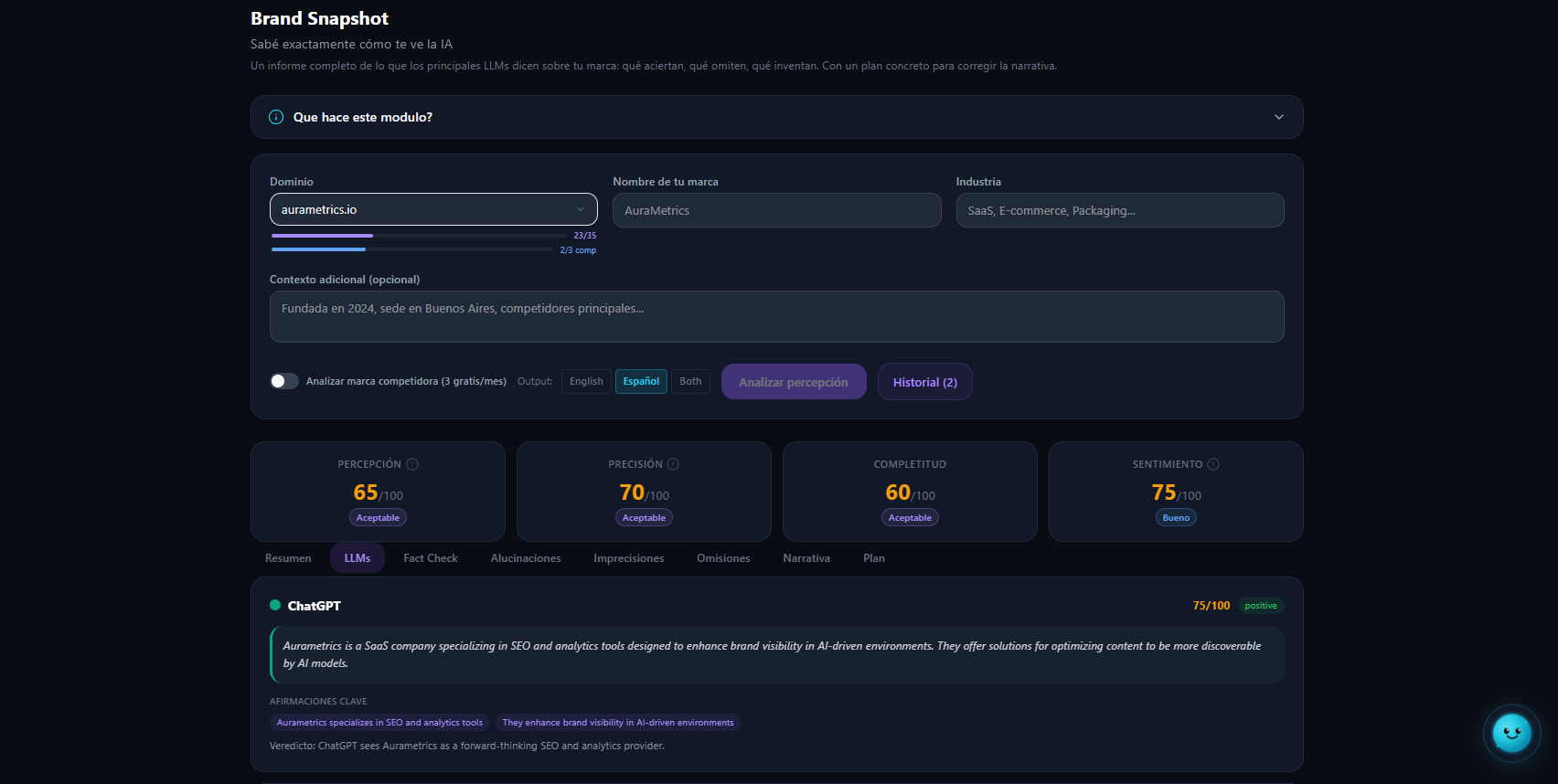Choose Español as output language
The image size is (1558, 784).
pos(641,381)
